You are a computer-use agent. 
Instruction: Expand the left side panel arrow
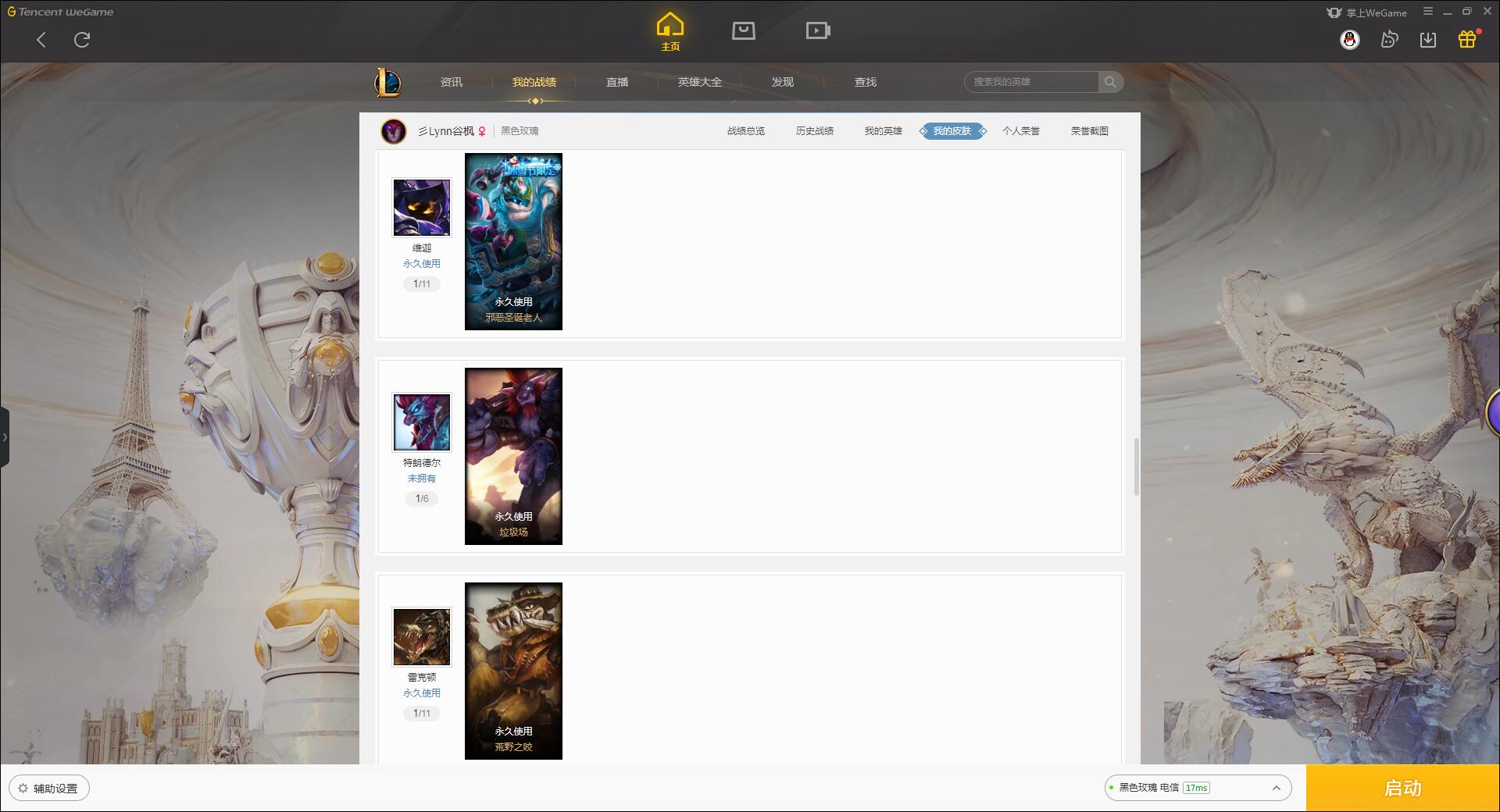(x=5, y=437)
